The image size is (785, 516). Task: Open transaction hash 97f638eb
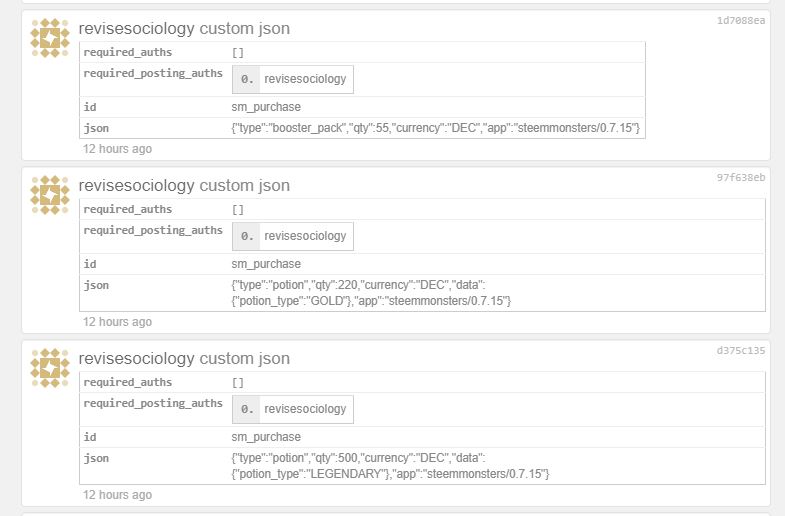click(x=740, y=178)
